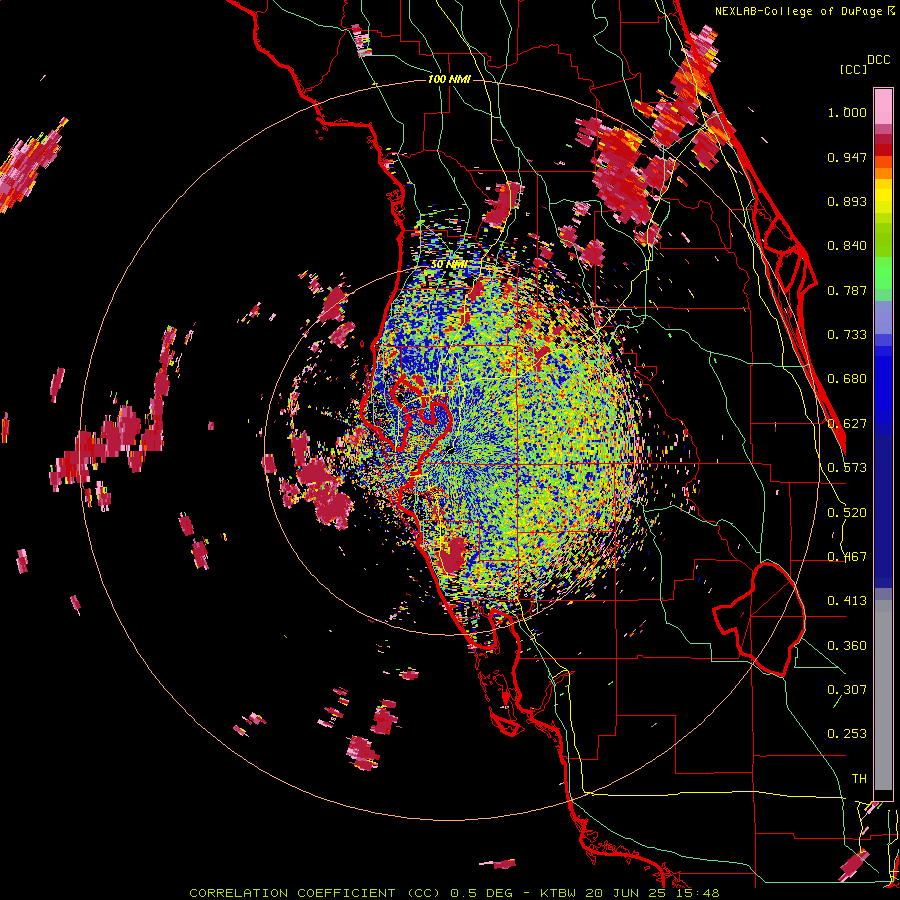The image size is (900, 900).
Task: Click the 50 NMI range ring label
Action: pos(449,265)
